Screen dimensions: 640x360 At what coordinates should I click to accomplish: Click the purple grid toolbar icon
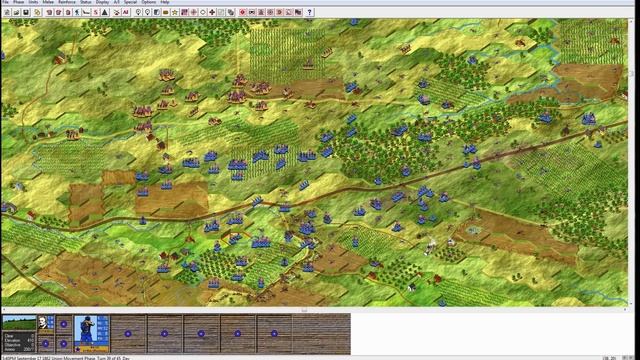coord(184,12)
